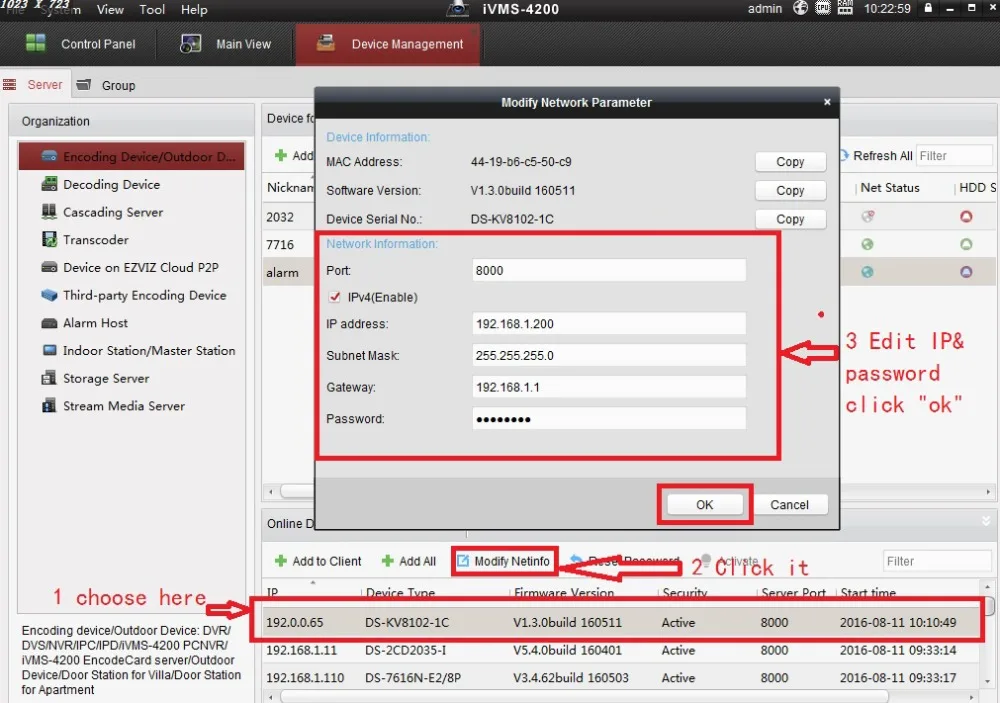This screenshot has width=1000, height=703.
Task: Switch to the Group tab
Action: pyautogui.click(x=107, y=85)
